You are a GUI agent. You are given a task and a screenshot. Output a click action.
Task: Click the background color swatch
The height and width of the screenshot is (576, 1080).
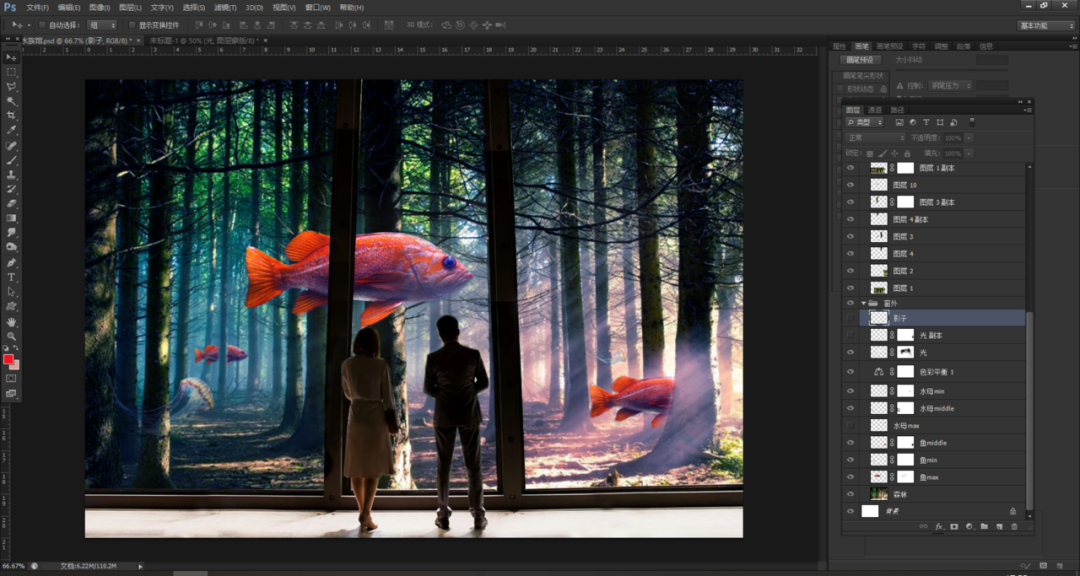tap(16, 366)
